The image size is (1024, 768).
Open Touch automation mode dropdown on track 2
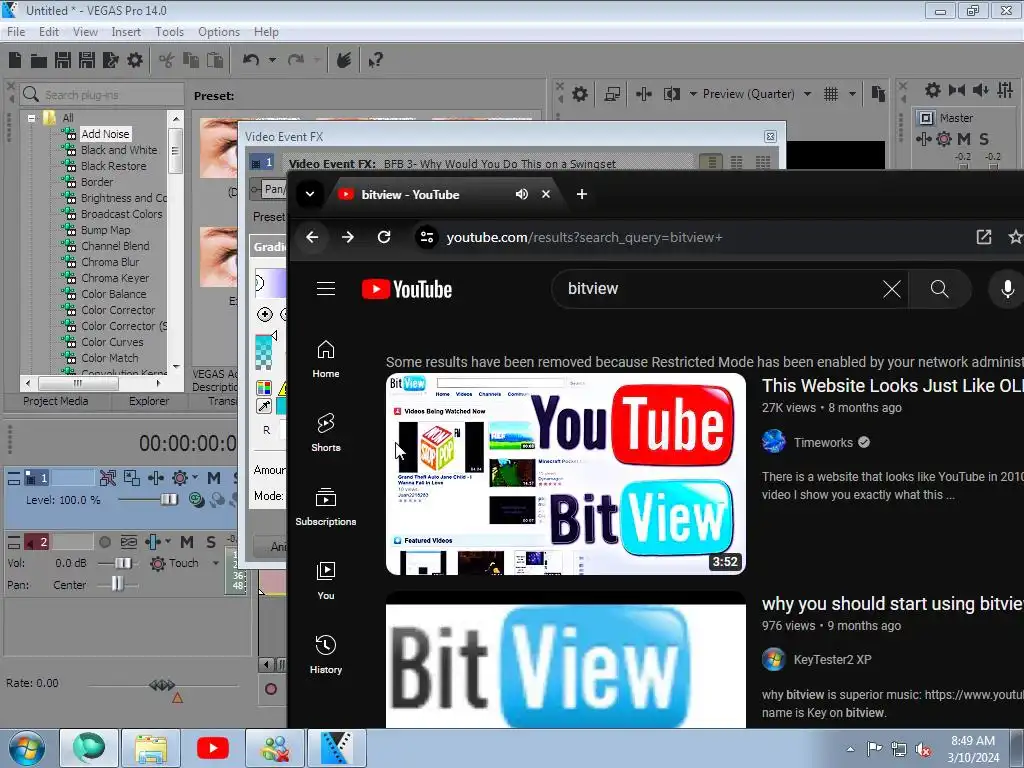pyautogui.click(x=216, y=563)
